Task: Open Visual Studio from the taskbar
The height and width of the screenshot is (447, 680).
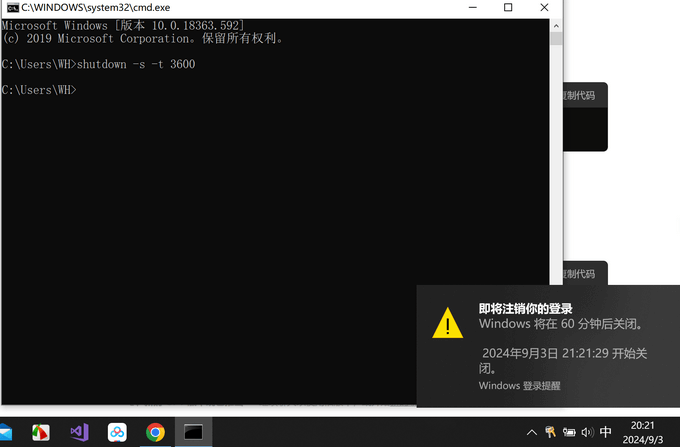Action: [79, 432]
